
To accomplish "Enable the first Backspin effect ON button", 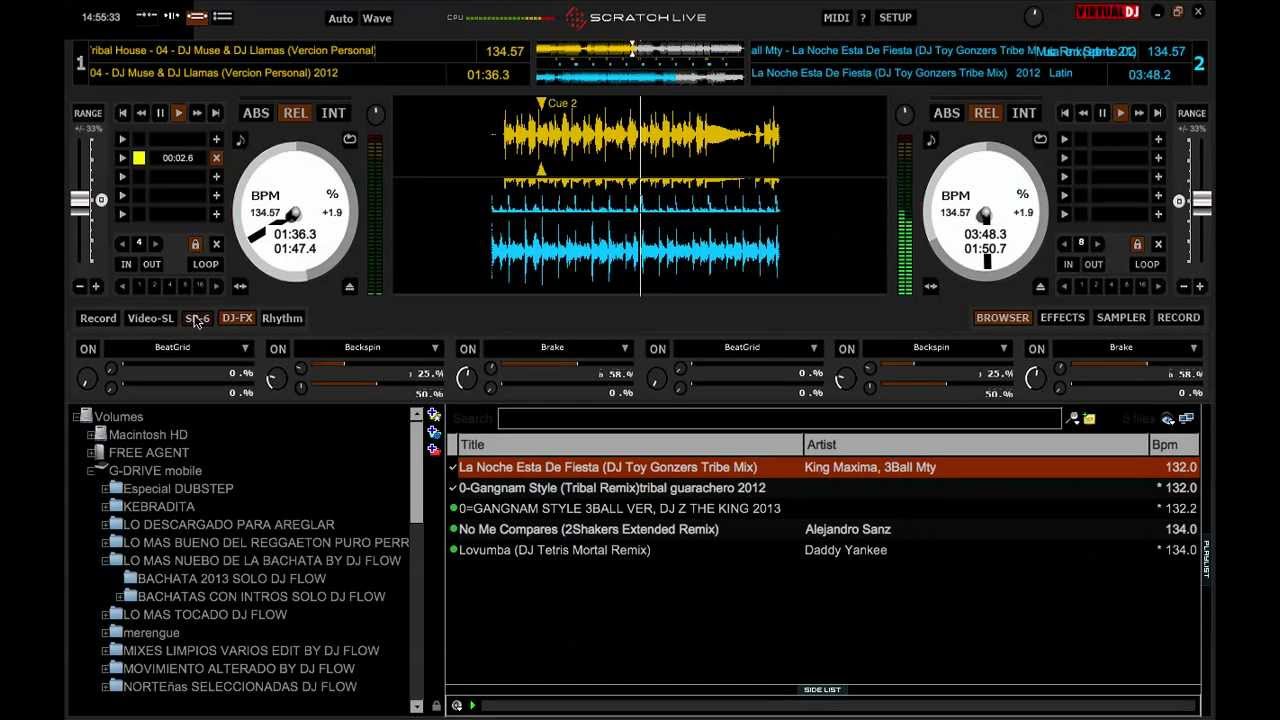I will [278, 349].
